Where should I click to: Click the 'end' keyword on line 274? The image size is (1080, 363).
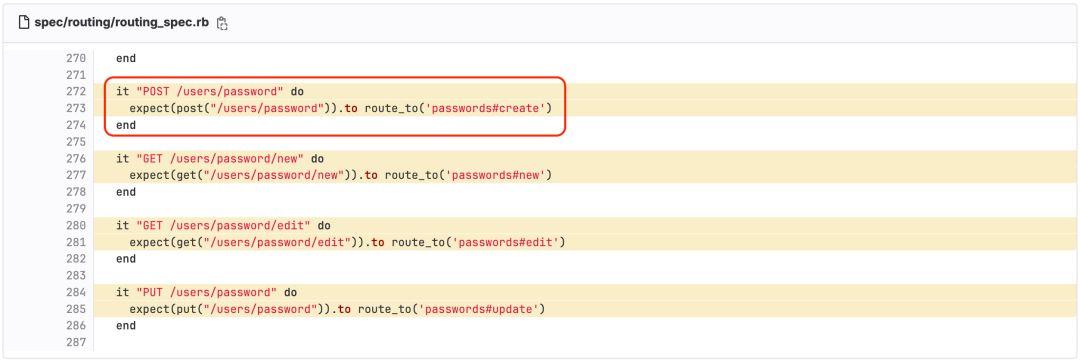point(126,125)
